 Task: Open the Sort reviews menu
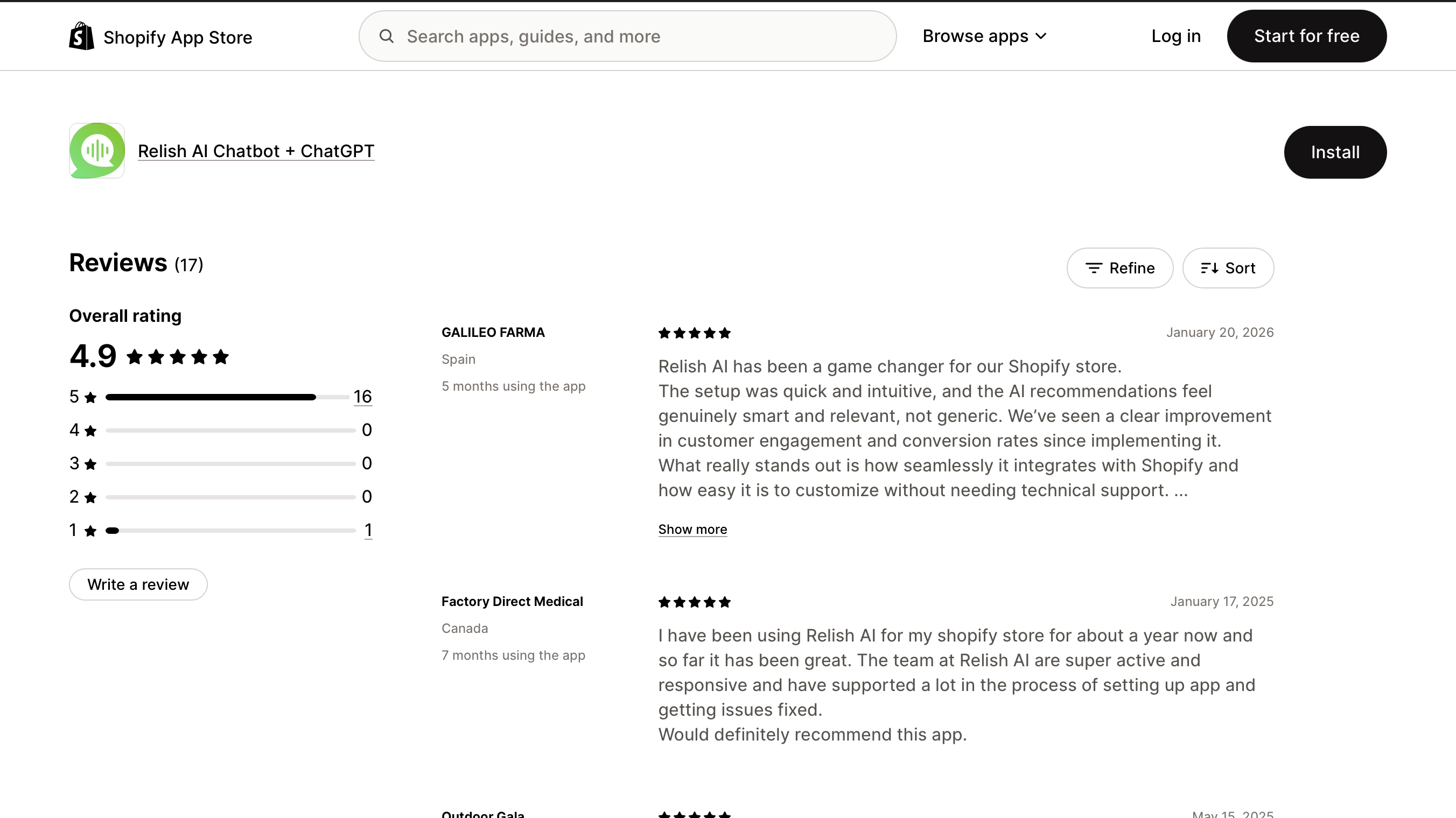click(1228, 268)
